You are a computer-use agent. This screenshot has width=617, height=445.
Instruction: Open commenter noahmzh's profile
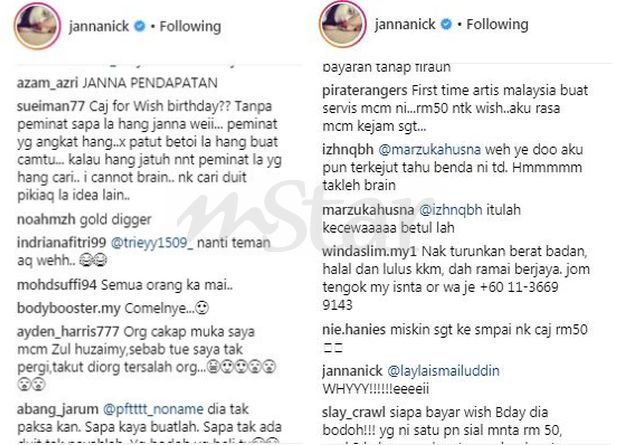tap(46, 220)
